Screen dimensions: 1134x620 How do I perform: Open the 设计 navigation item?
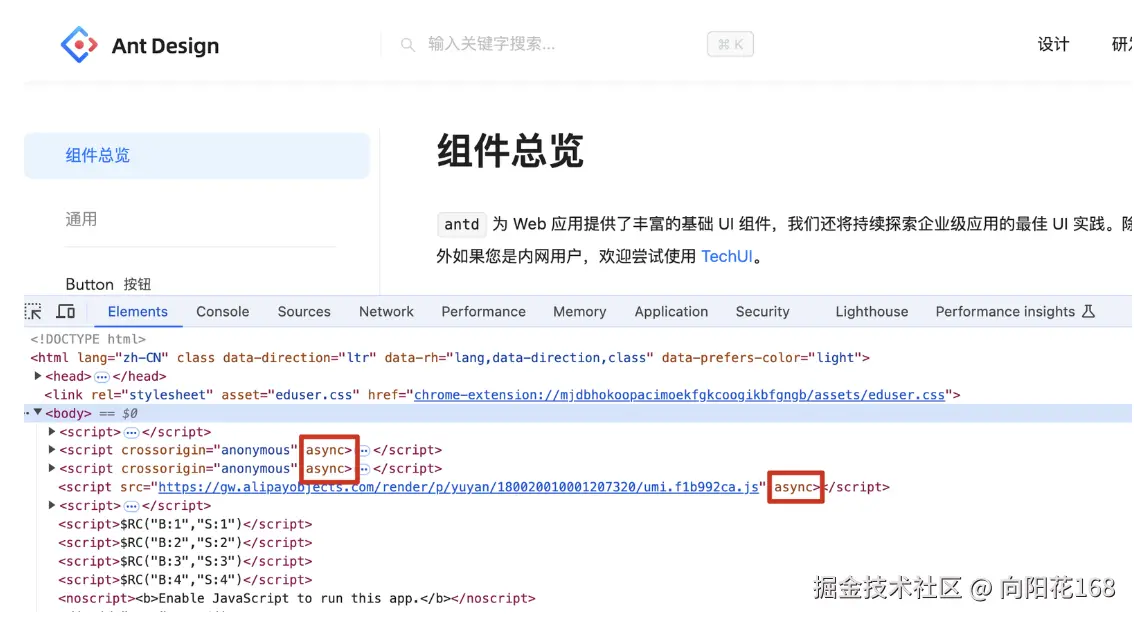click(1053, 45)
